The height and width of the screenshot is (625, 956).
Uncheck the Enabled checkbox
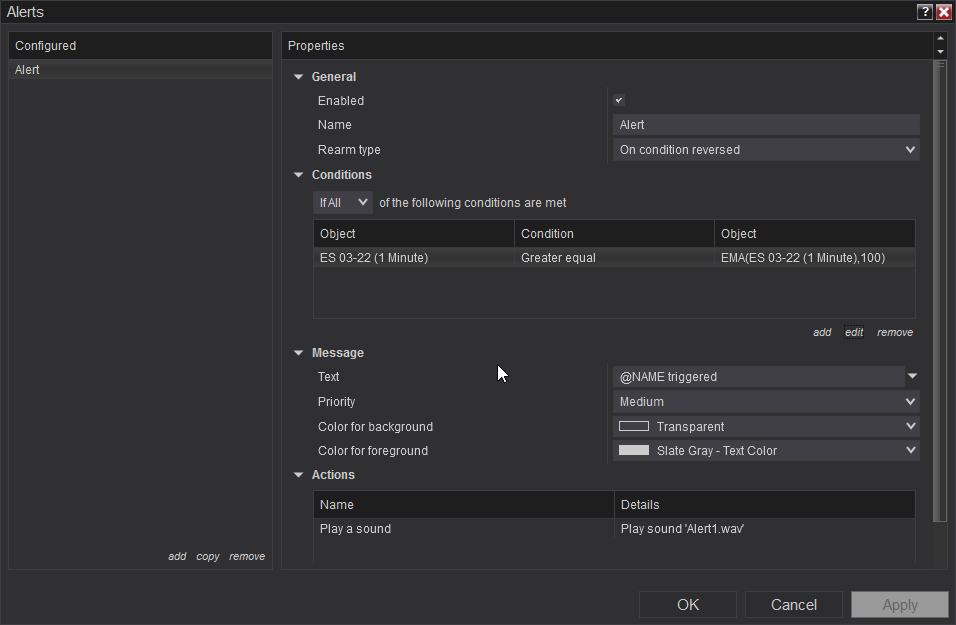click(x=619, y=101)
